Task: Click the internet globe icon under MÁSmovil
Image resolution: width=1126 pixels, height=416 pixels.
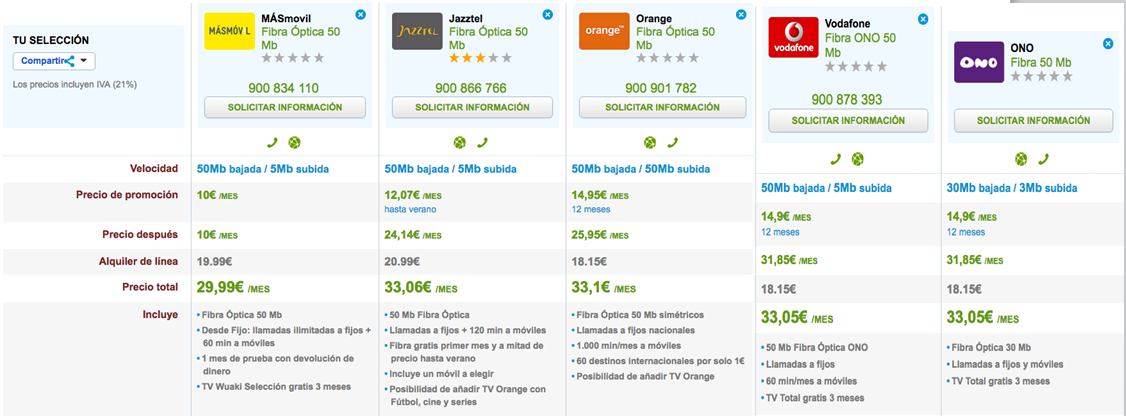Action: [294, 142]
